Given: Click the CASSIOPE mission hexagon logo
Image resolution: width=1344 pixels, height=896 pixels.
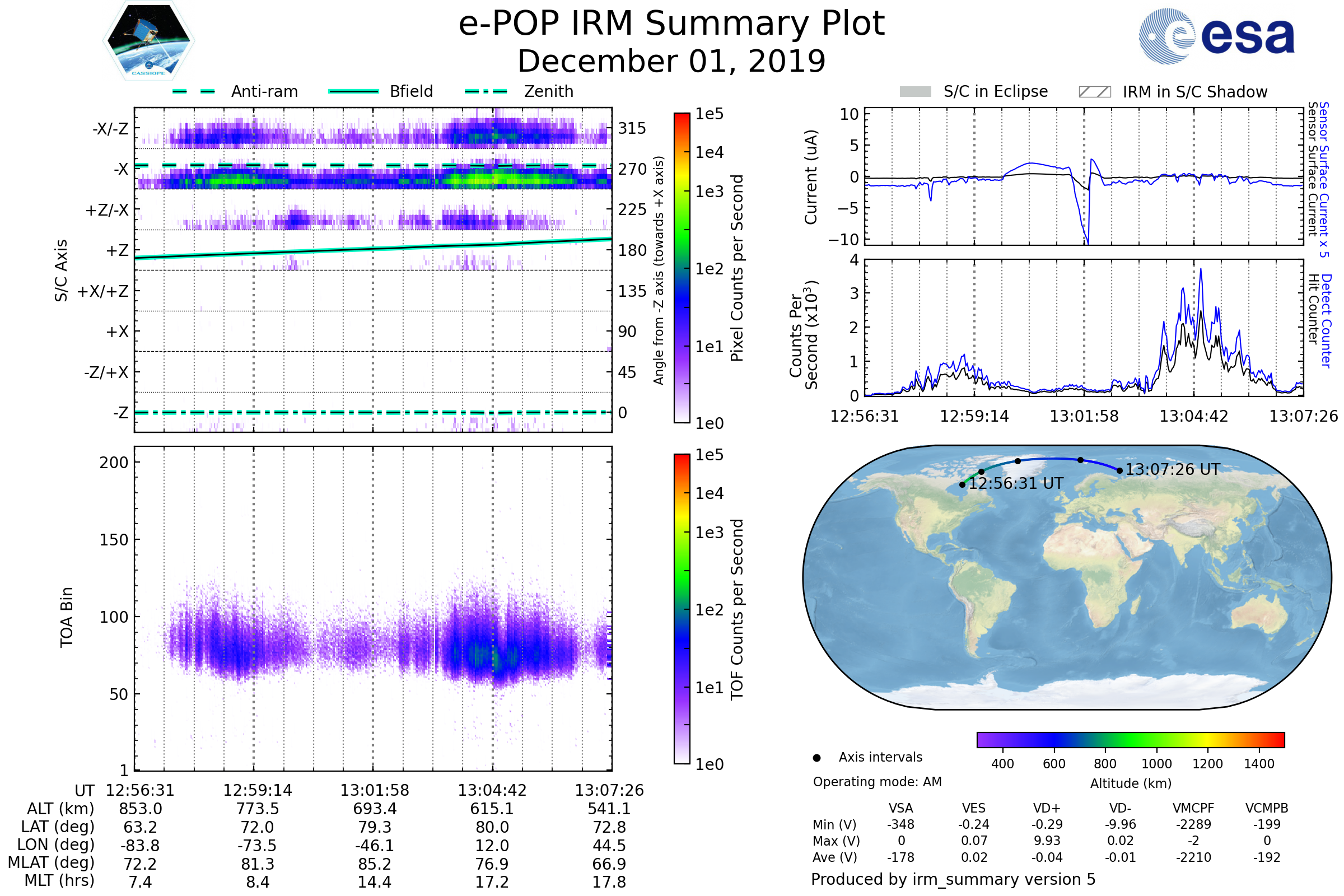Looking at the screenshot, I should (x=148, y=41).
